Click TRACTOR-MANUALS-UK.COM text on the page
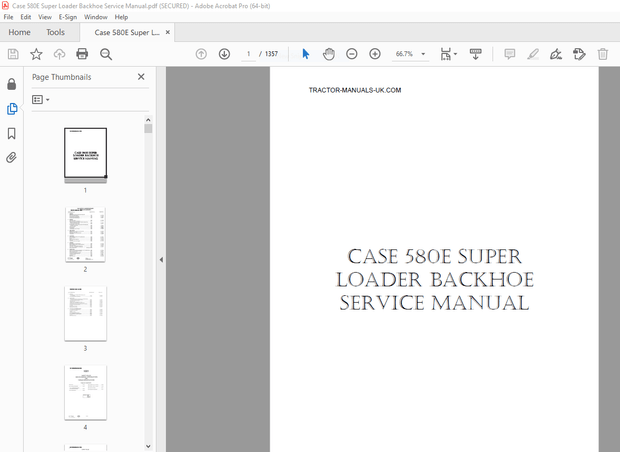 355,90
